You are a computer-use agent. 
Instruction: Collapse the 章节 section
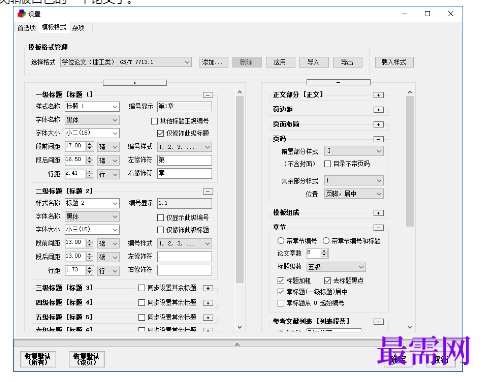click(378, 228)
